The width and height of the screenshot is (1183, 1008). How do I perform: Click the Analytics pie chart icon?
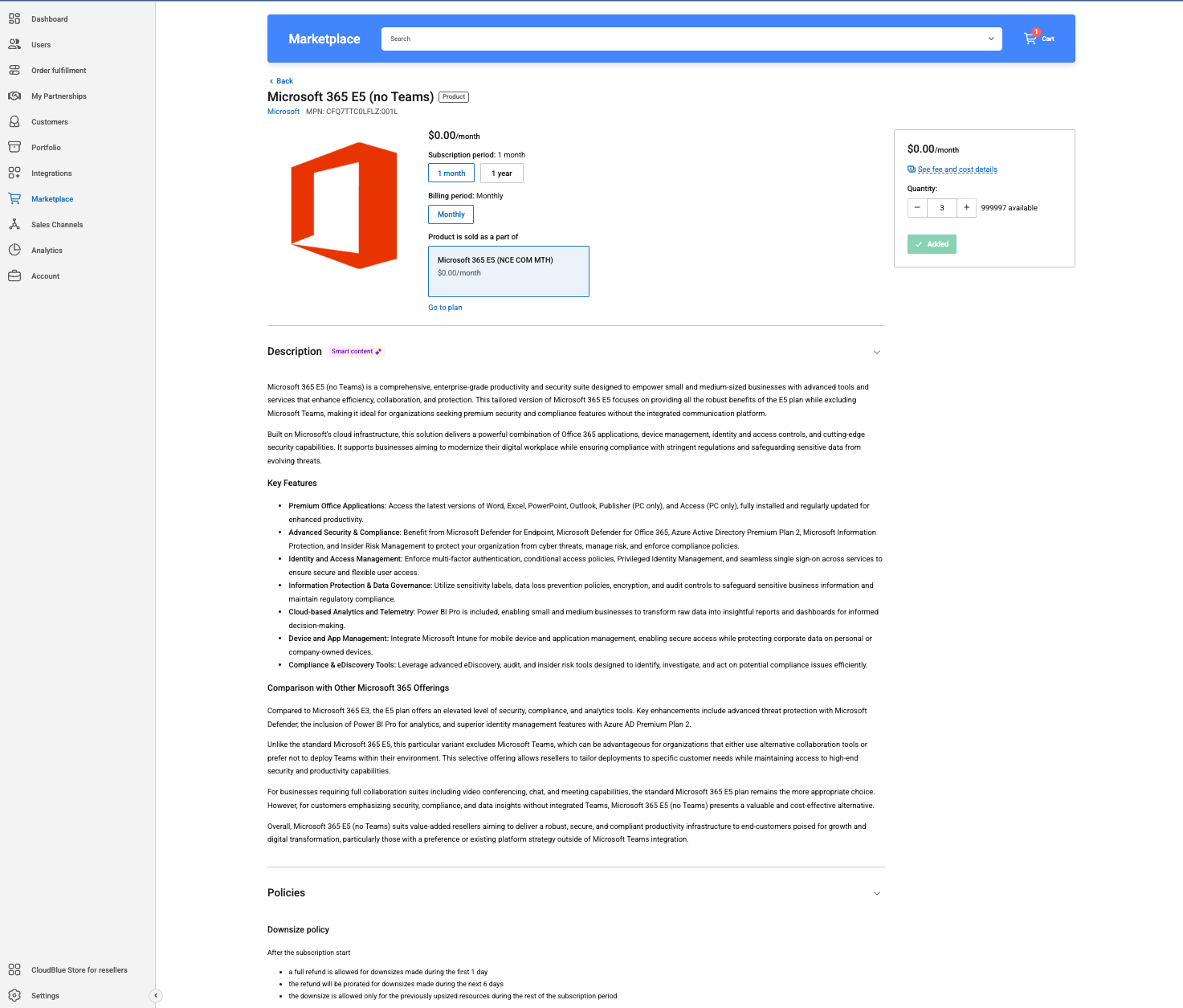click(x=14, y=250)
